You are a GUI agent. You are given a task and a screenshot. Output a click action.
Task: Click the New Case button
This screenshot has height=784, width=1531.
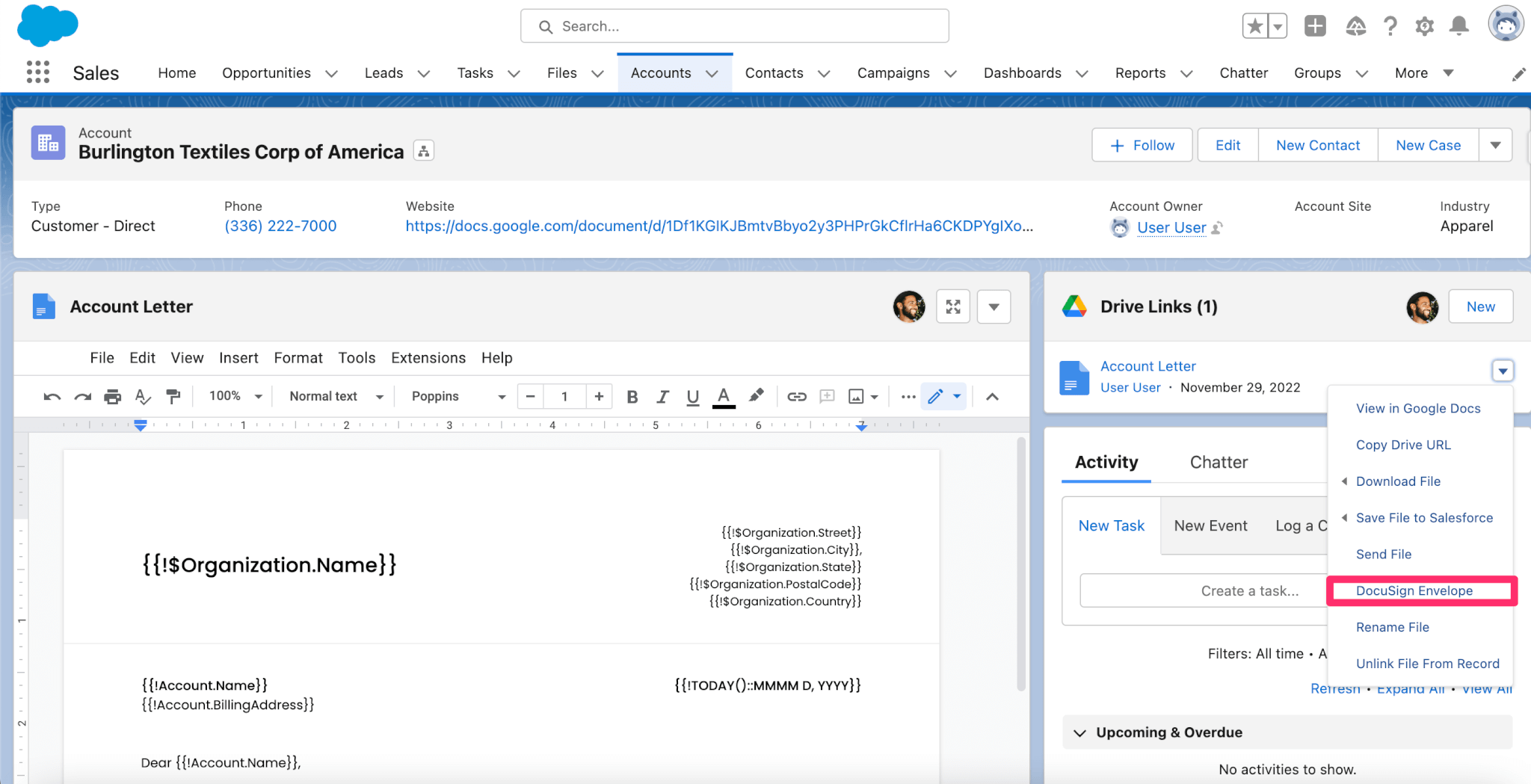point(1428,145)
